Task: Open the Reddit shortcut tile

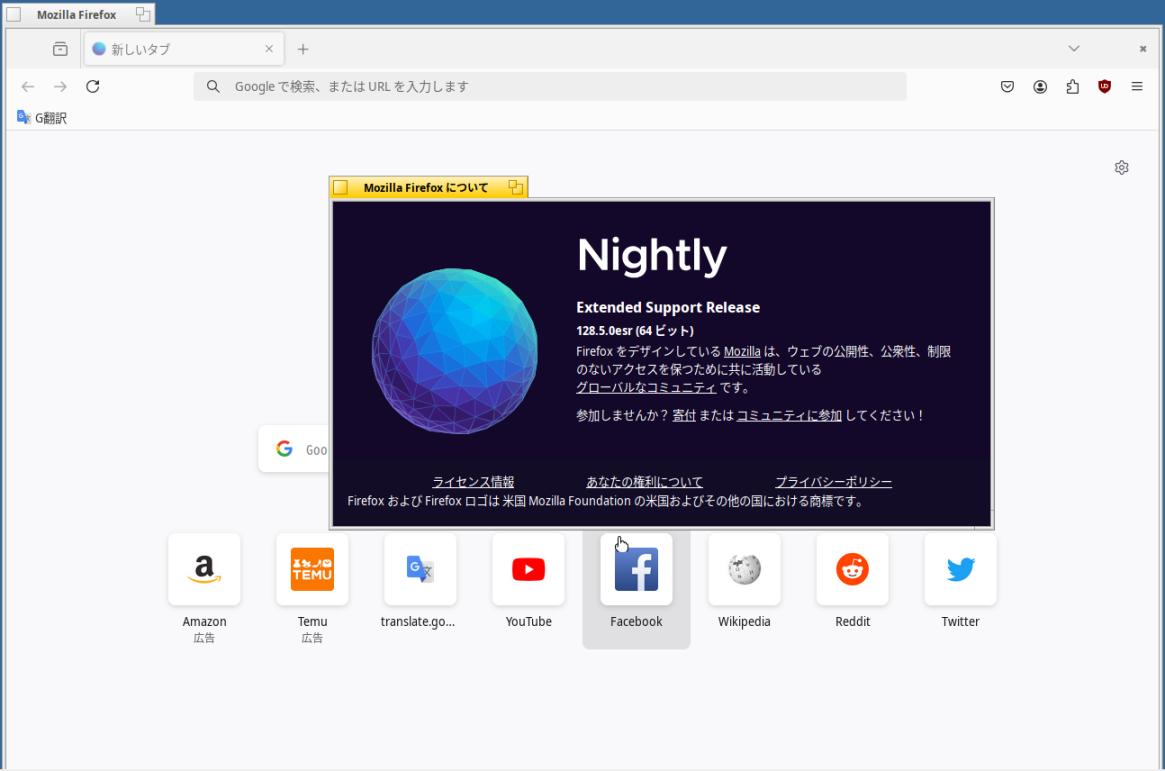Action: [x=852, y=570]
